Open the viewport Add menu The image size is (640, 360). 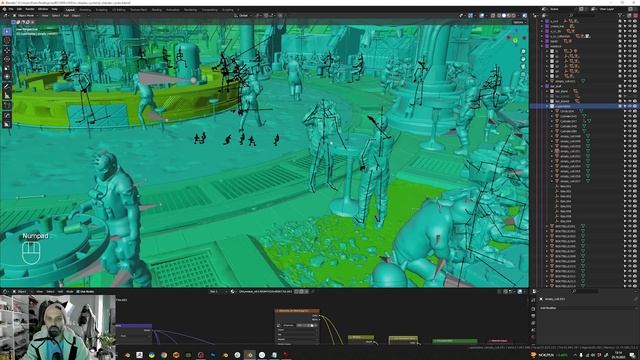[66, 16]
